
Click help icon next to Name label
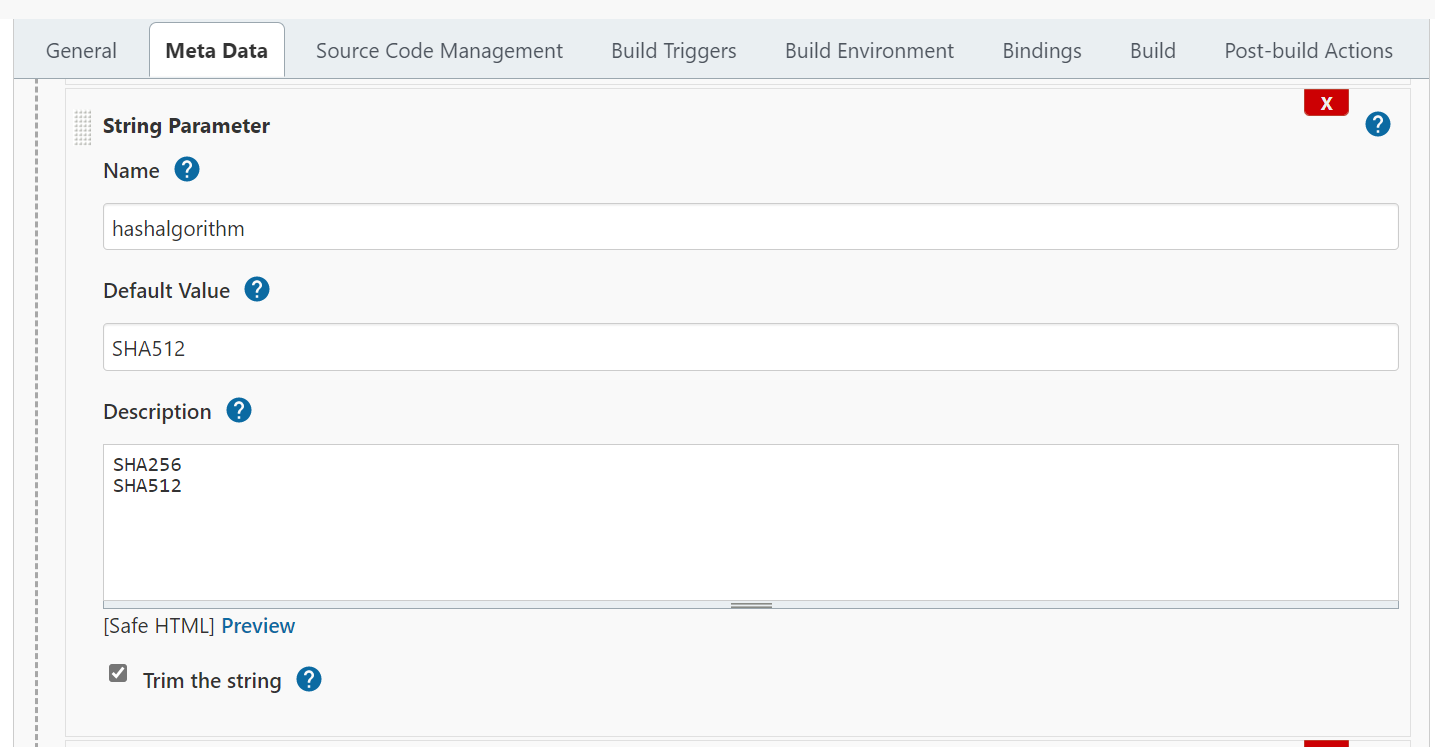click(187, 170)
